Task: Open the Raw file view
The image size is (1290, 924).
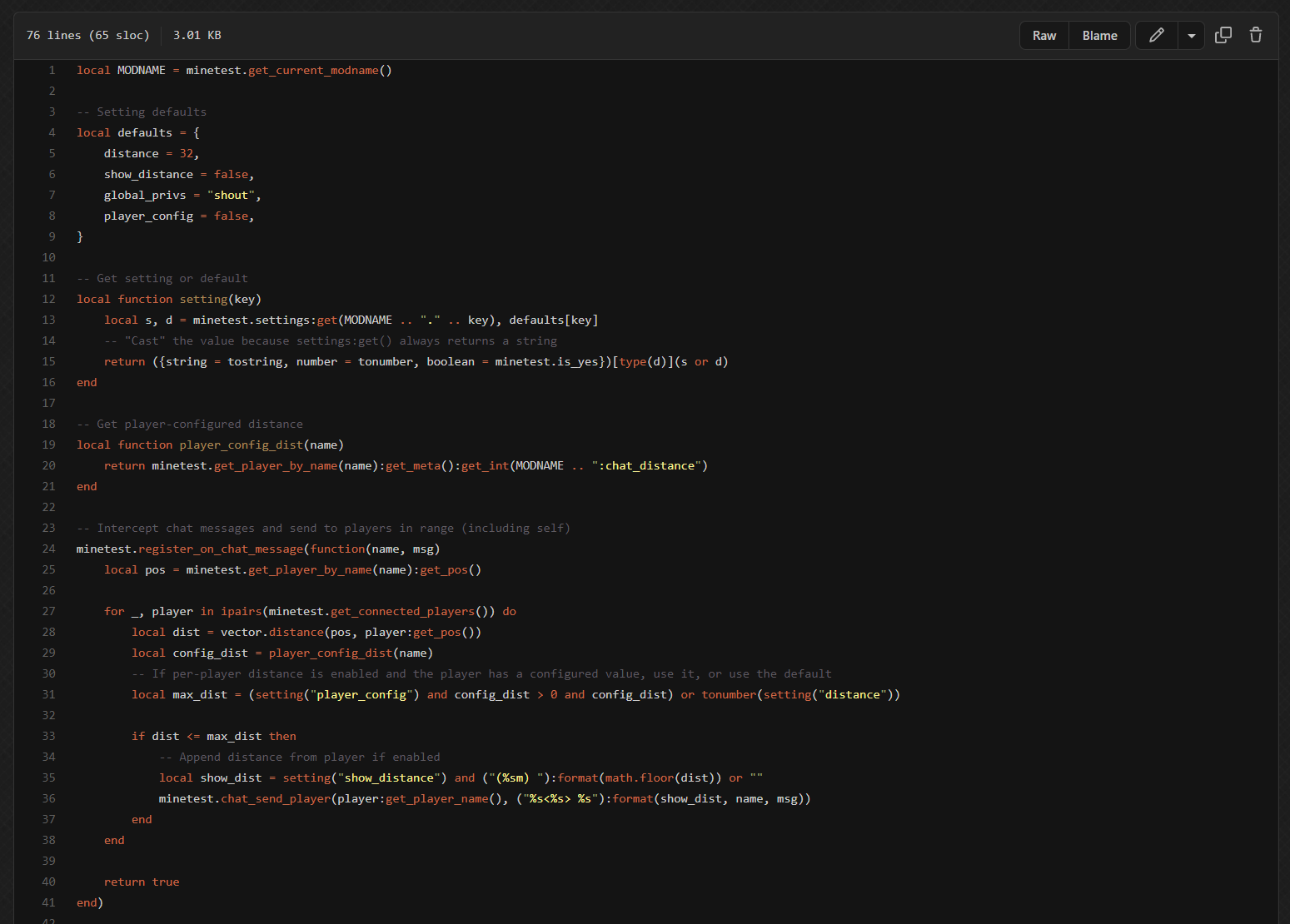Action: click(x=1043, y=36)
